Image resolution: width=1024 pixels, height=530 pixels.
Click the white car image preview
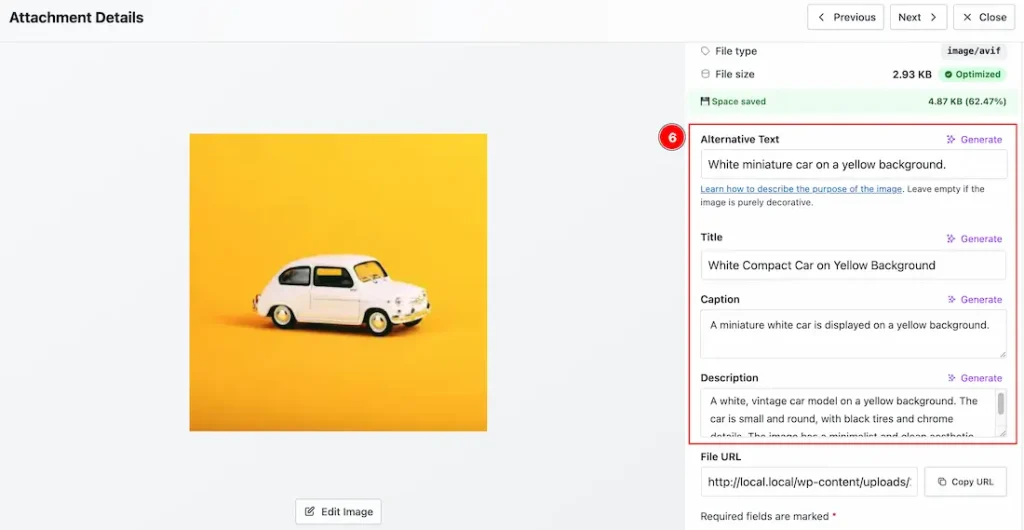(x=338, y=282)
